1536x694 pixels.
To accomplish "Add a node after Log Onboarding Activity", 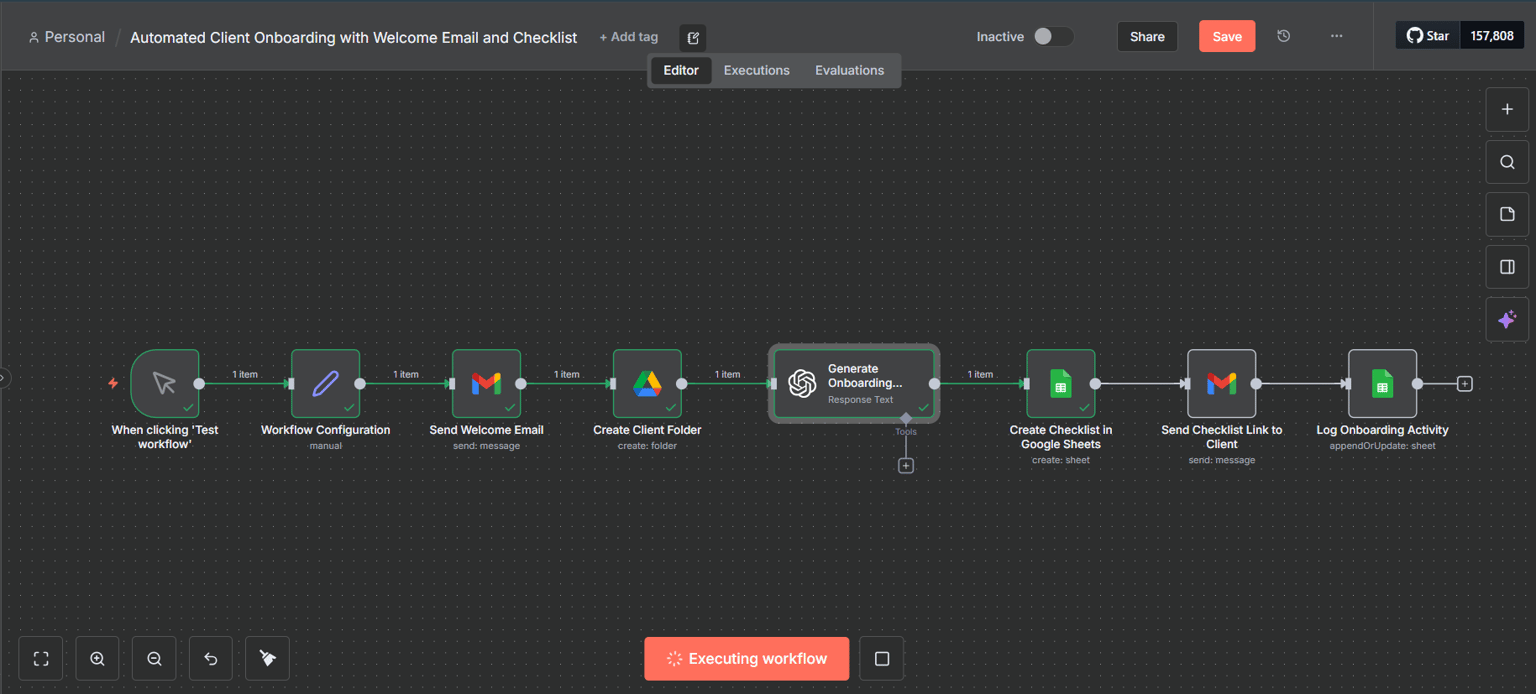I will [1465, 384].
